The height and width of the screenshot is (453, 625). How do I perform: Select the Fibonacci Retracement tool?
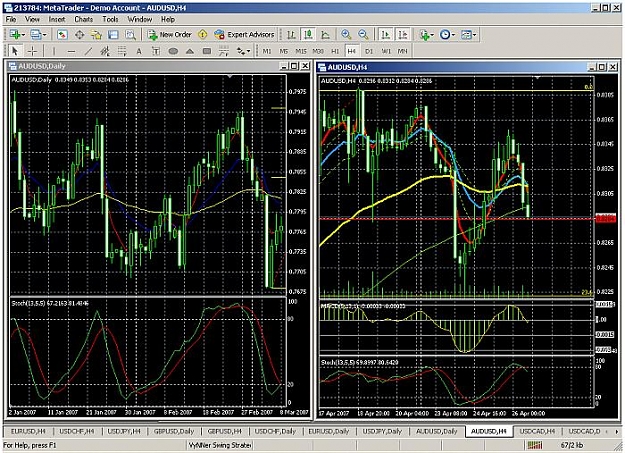(122, 51)
